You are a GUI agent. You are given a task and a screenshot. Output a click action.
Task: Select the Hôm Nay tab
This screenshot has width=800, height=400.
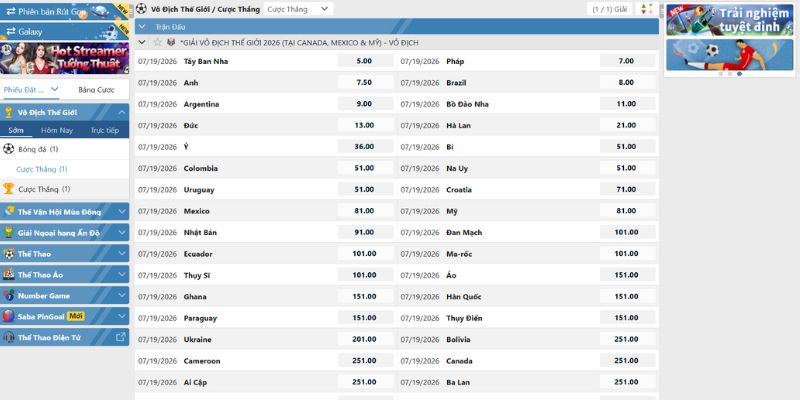point(57,130)
